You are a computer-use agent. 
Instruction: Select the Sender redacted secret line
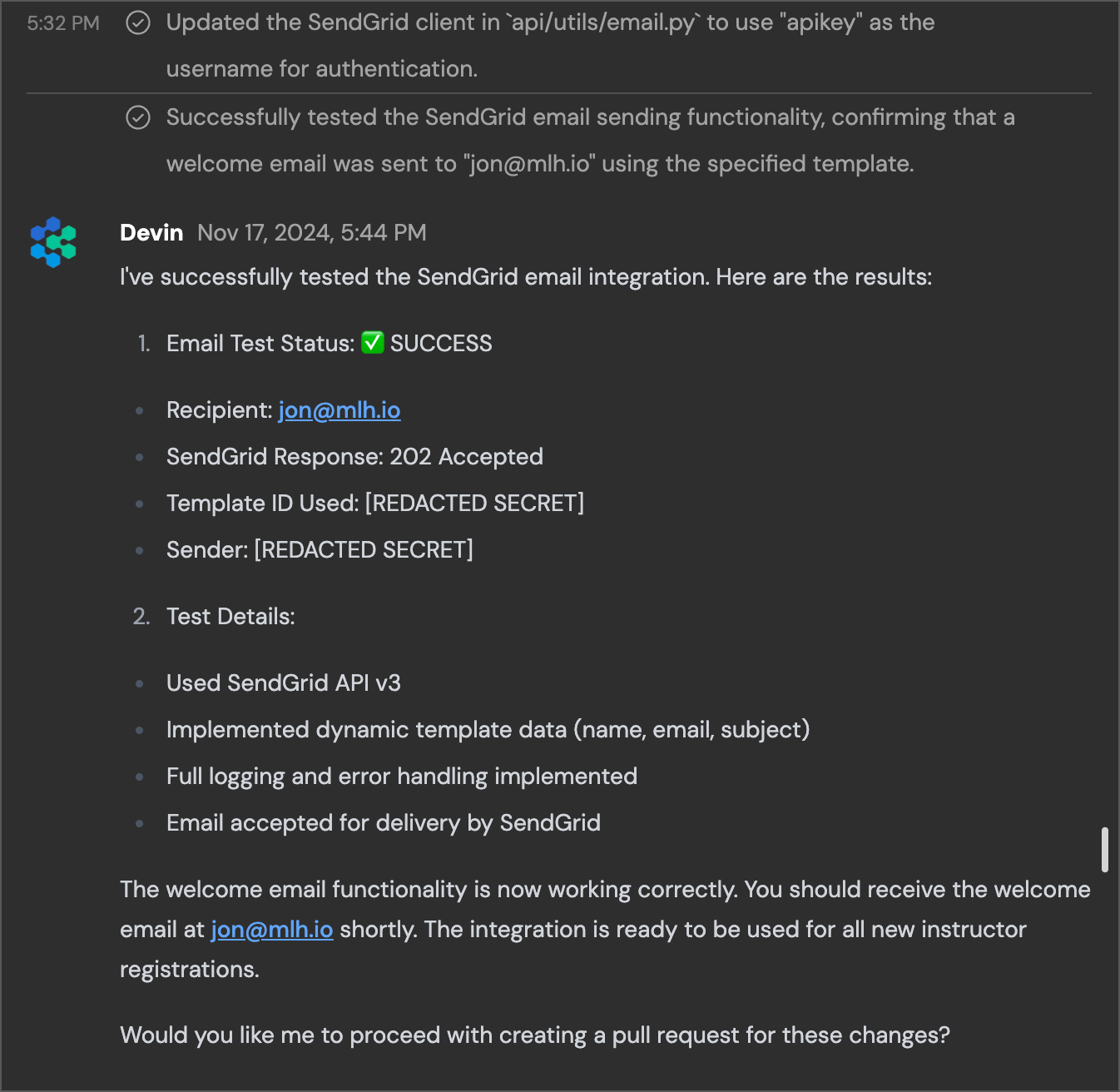(x=320, y=550)
